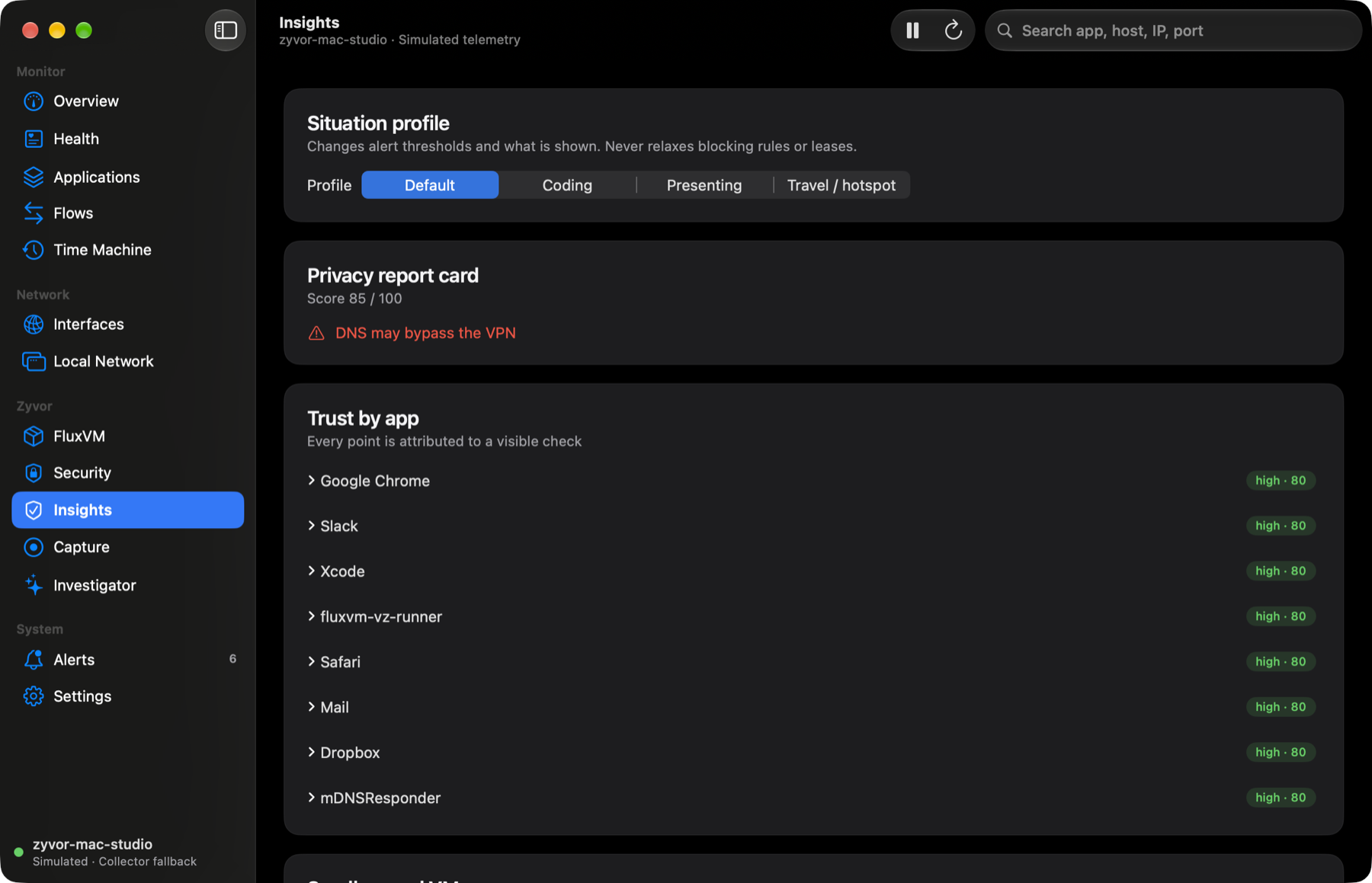The image size is (1372, 883).
Task: Click Google Chrome's high · 80 badge
Action: [x=1281, y=481]
